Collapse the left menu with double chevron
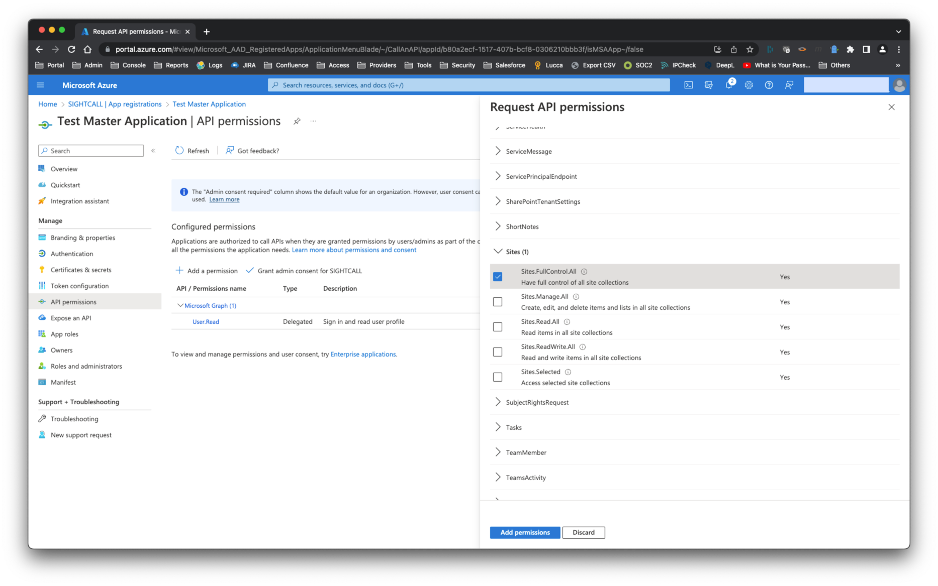938x586 pixels. [x=153, y=151]
